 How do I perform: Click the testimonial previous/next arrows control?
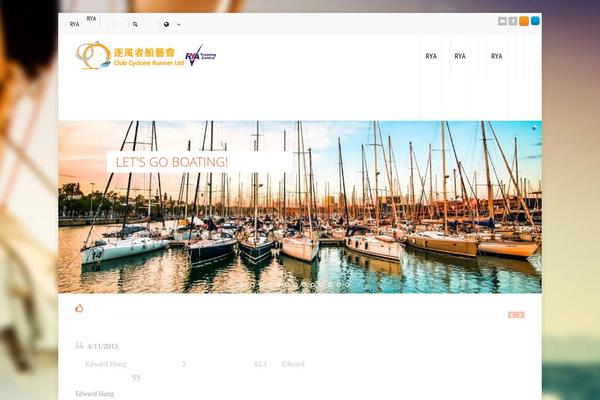click(516, 315)
